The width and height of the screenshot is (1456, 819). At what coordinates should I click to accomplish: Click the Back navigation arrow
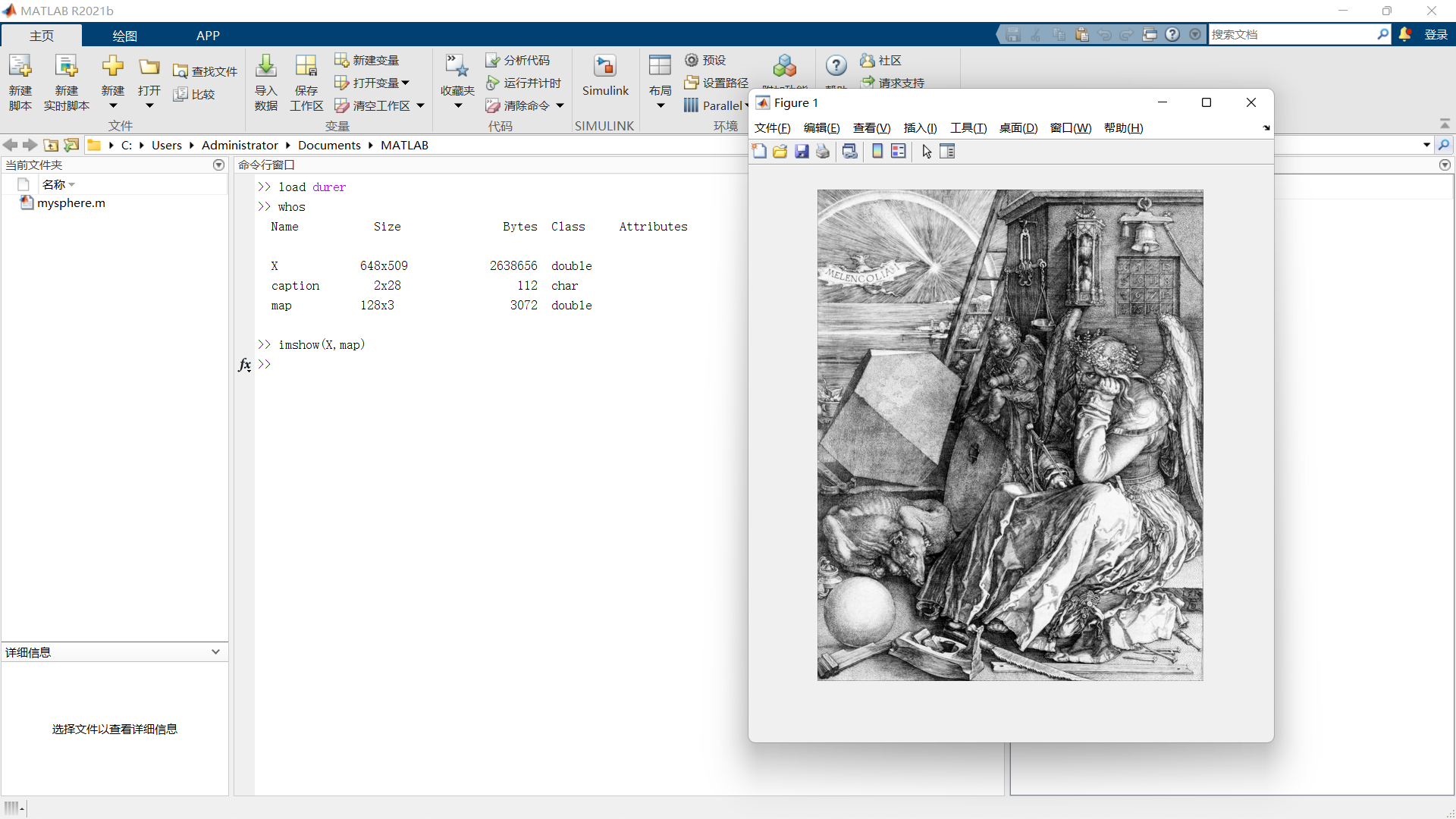[x=10, y=145]
